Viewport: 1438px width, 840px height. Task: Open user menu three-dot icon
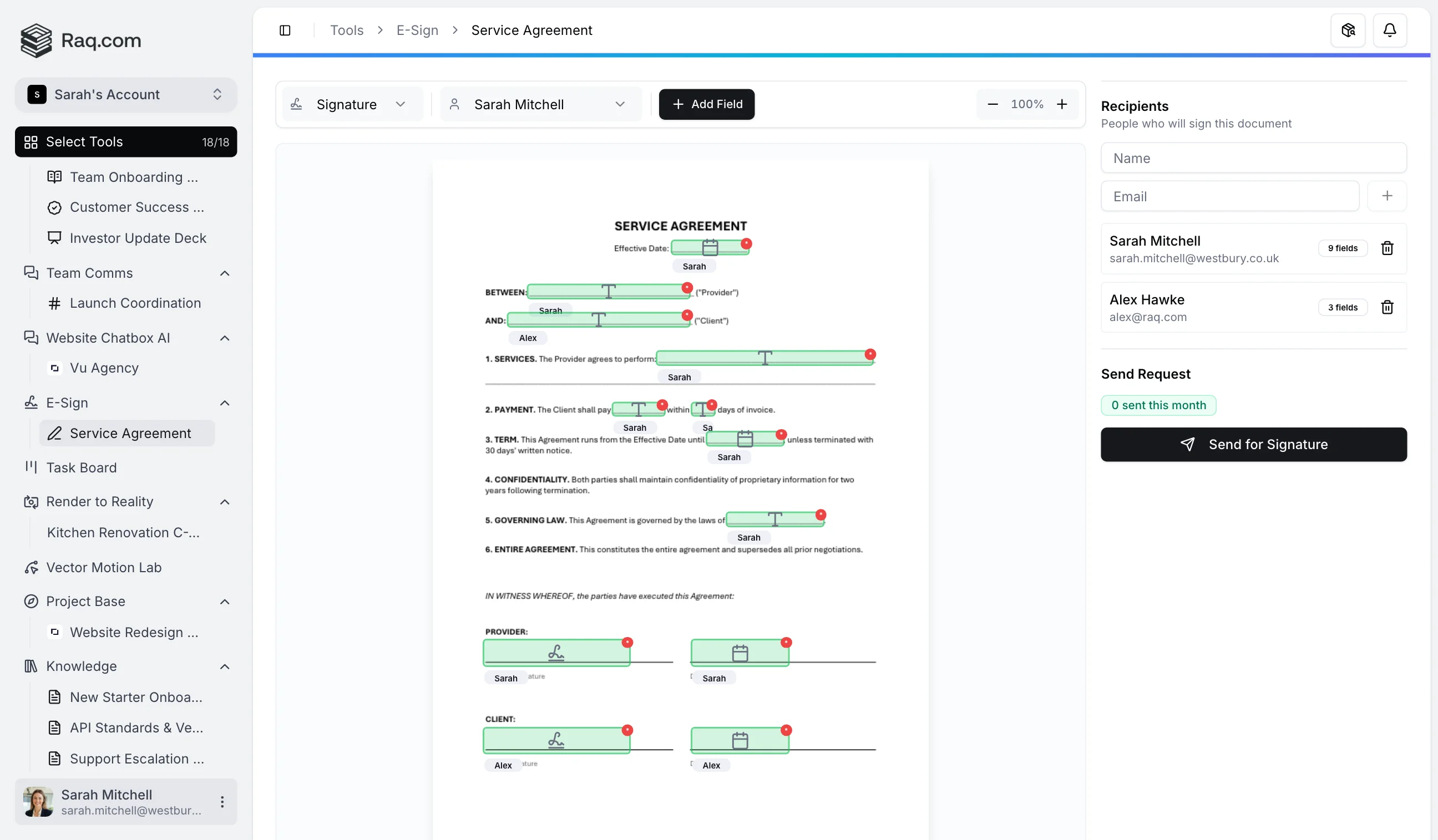pos(222,801)
